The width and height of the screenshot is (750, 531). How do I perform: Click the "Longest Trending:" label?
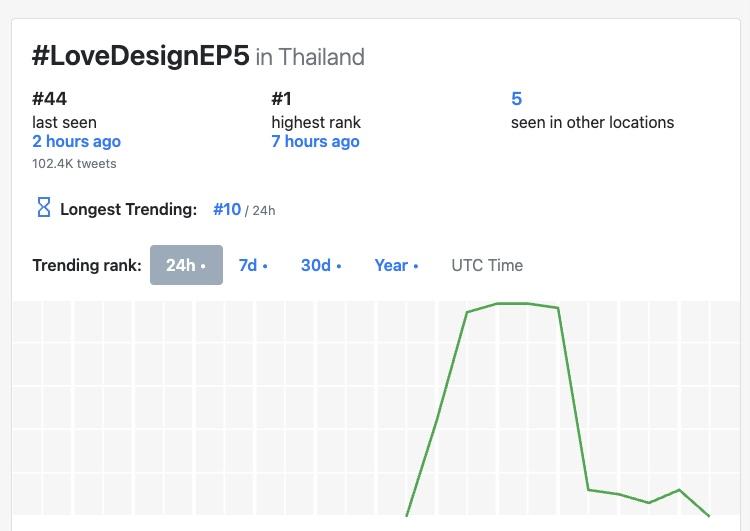click(x=128, y=209)
